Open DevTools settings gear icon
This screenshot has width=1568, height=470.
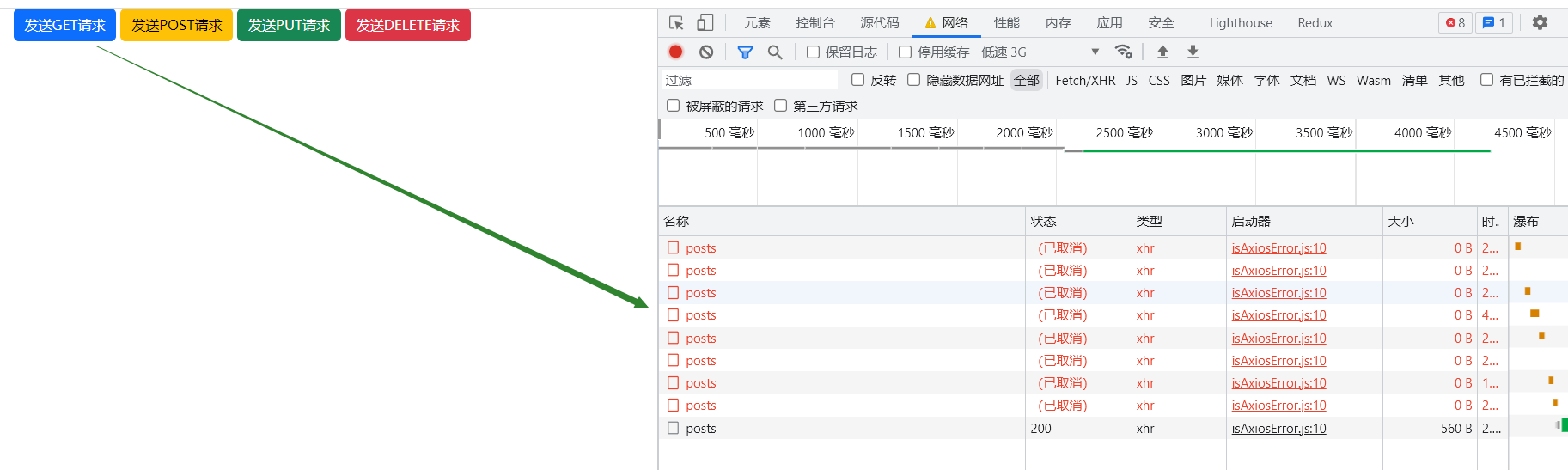1540,22
